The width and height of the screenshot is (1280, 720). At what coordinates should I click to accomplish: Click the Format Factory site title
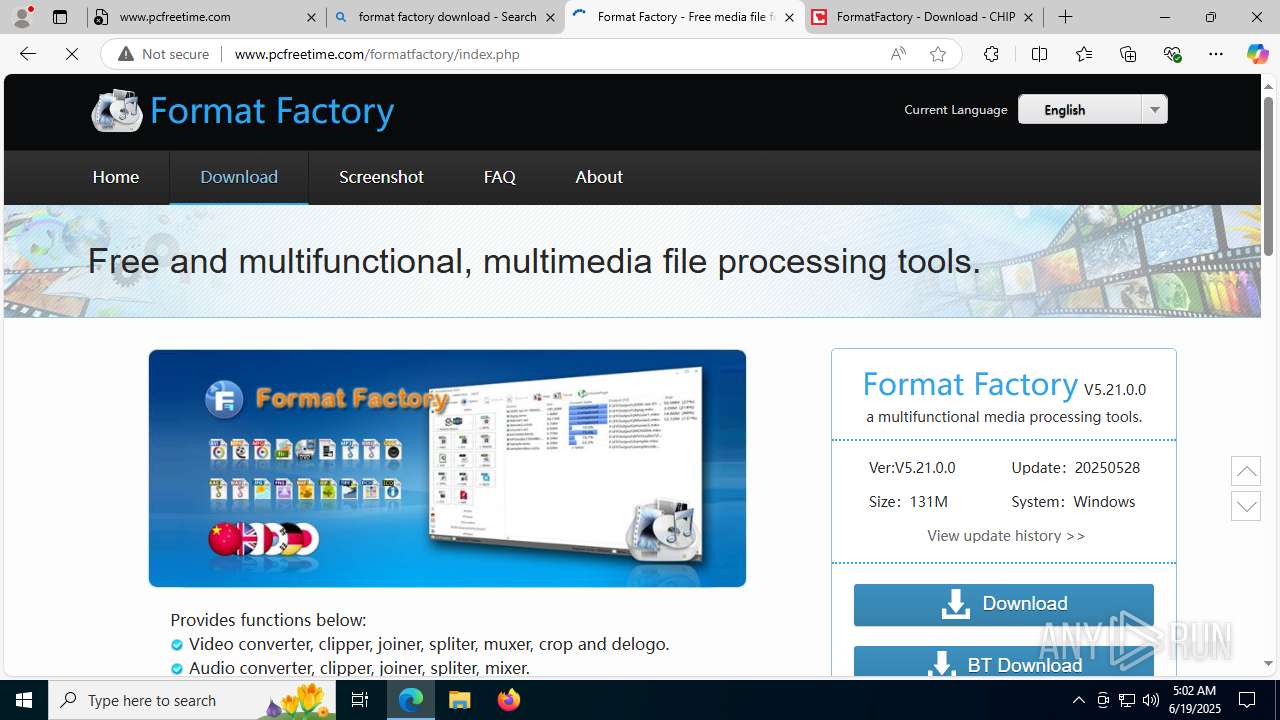[272, 111]
